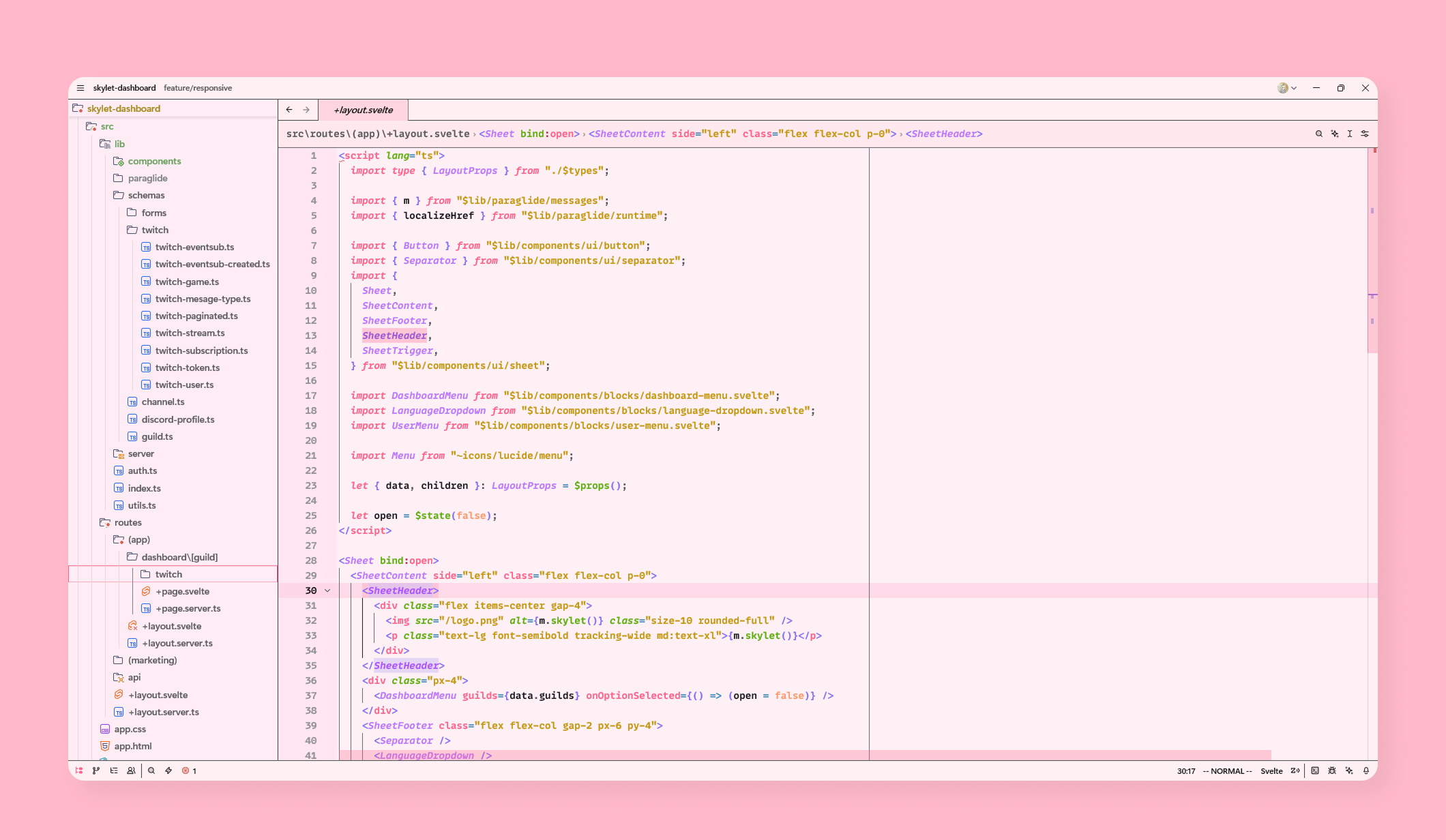Go forward with the right arrow
The width and height of the screenshot is (1446, 840).
306,109
